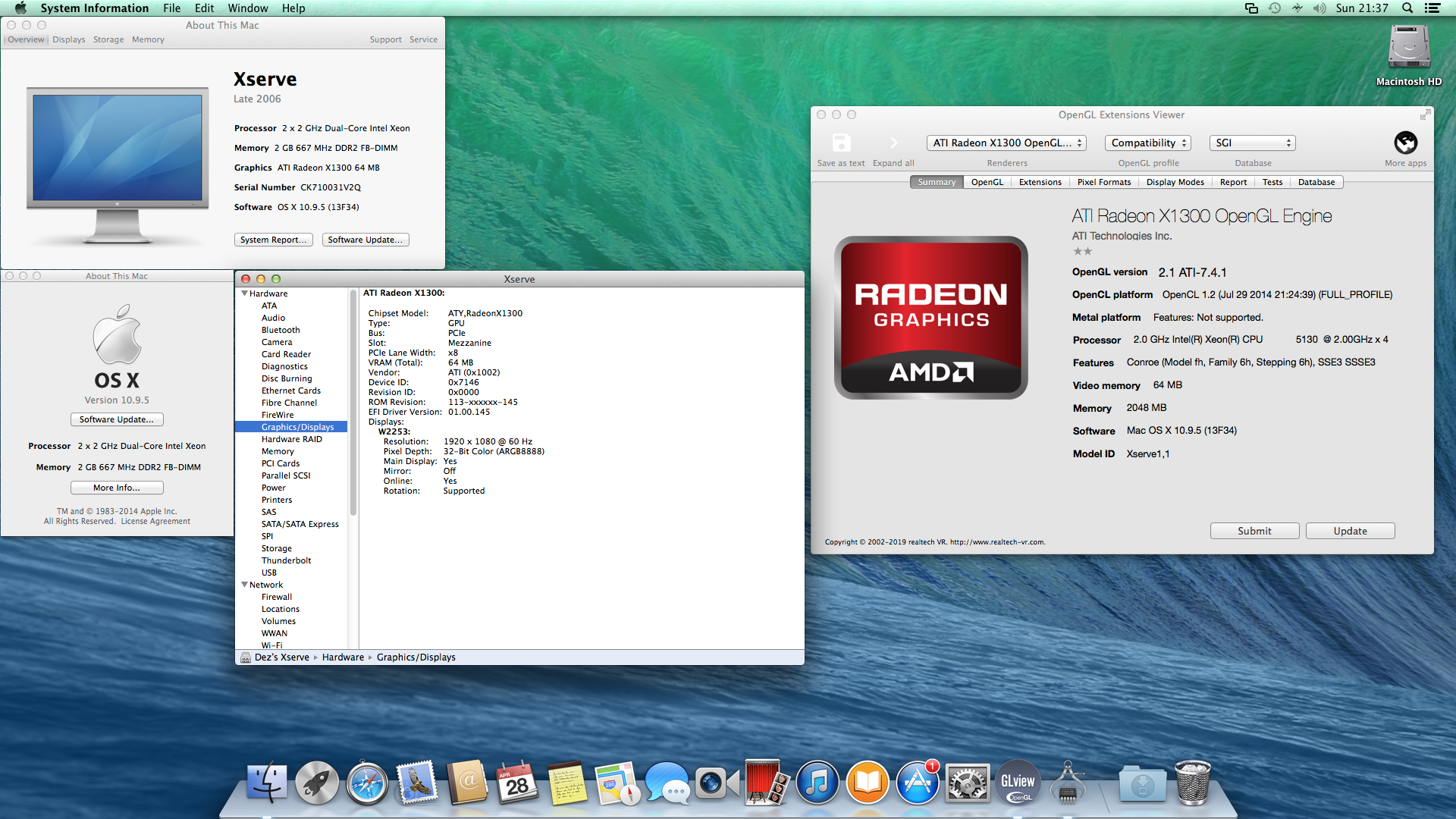This screenshot has height=819, width=1456.
Task: Open Calendar icon showing 28
Action: (x=517, y=783)
